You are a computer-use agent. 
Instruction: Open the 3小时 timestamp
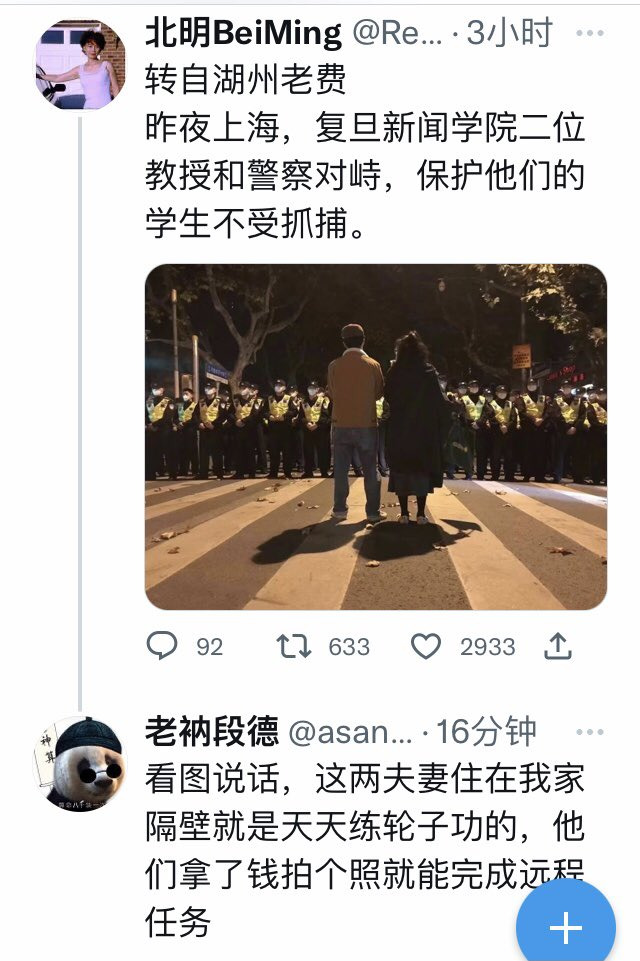coord(509,32)
